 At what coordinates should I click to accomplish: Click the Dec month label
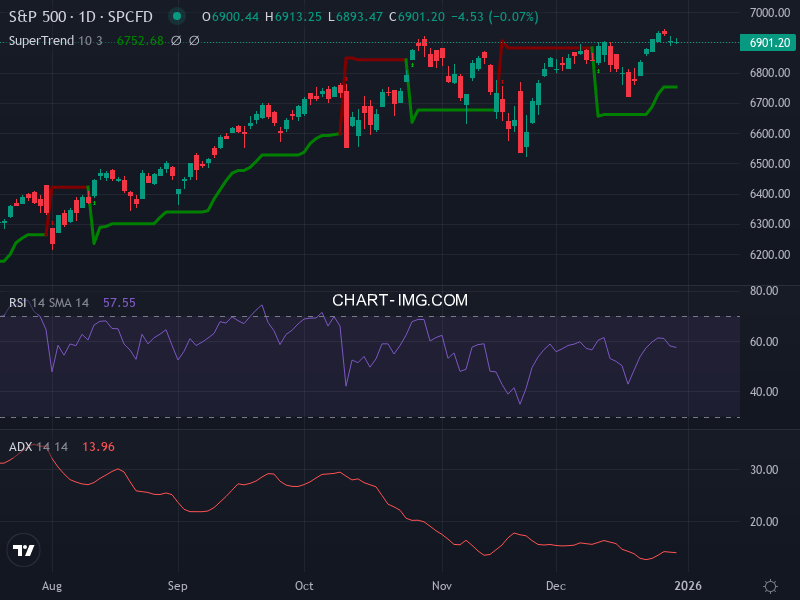coord(556,586)
